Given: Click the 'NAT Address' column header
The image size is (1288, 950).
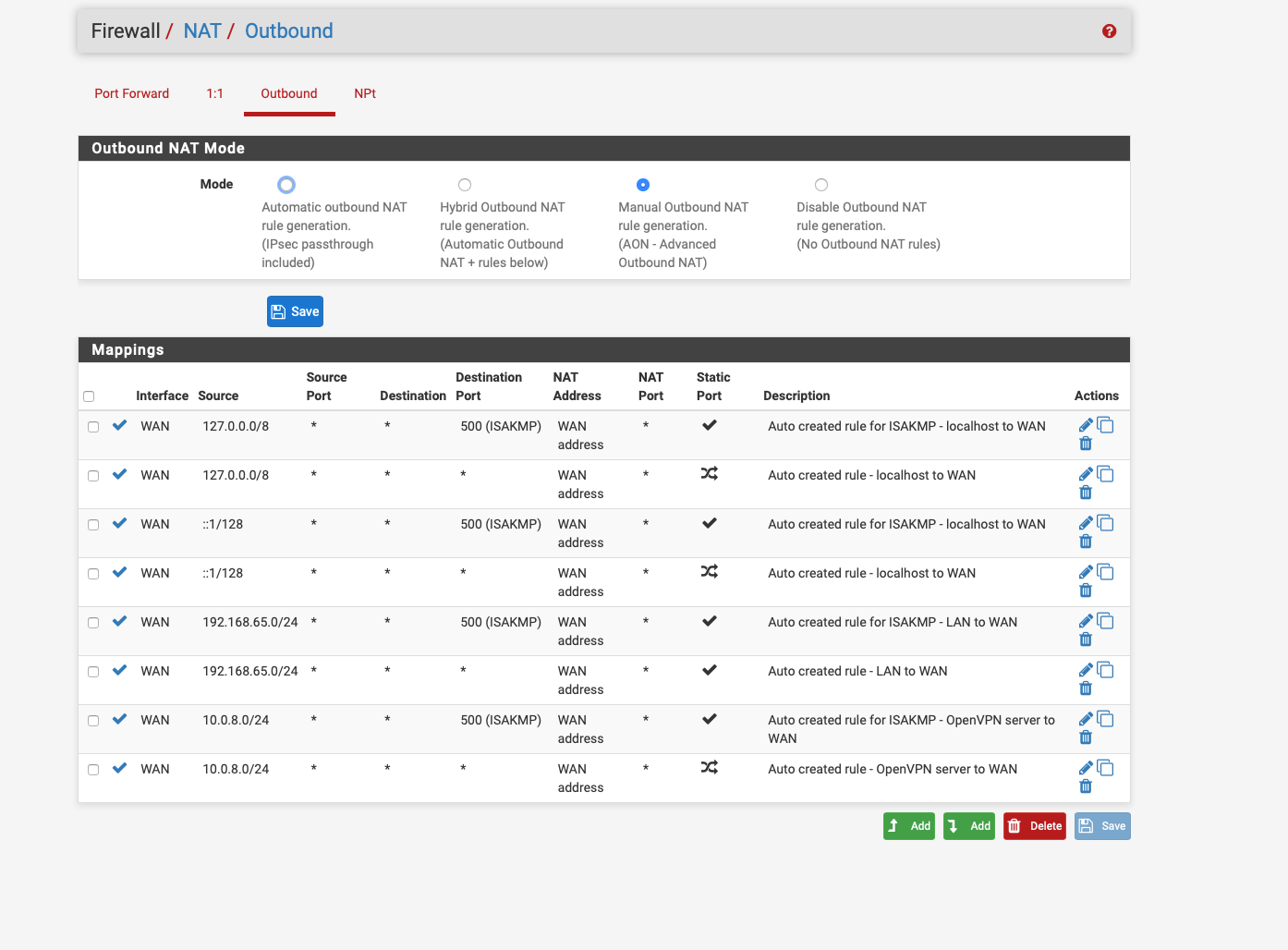Looking at the screenshot, I should pos(577,386).
